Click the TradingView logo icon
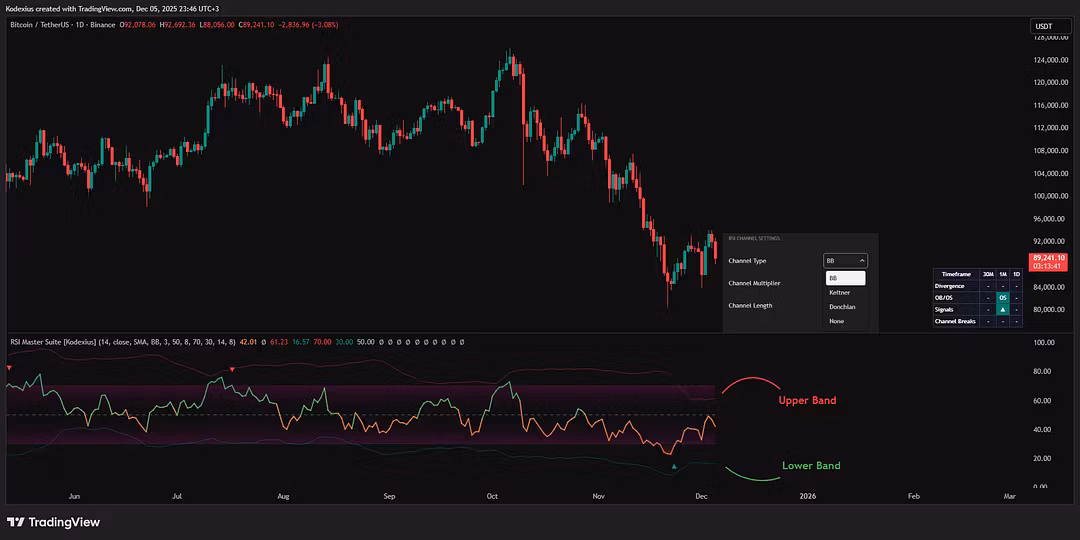This screenshot has height=540, width=1080. [x=15, y=522]
